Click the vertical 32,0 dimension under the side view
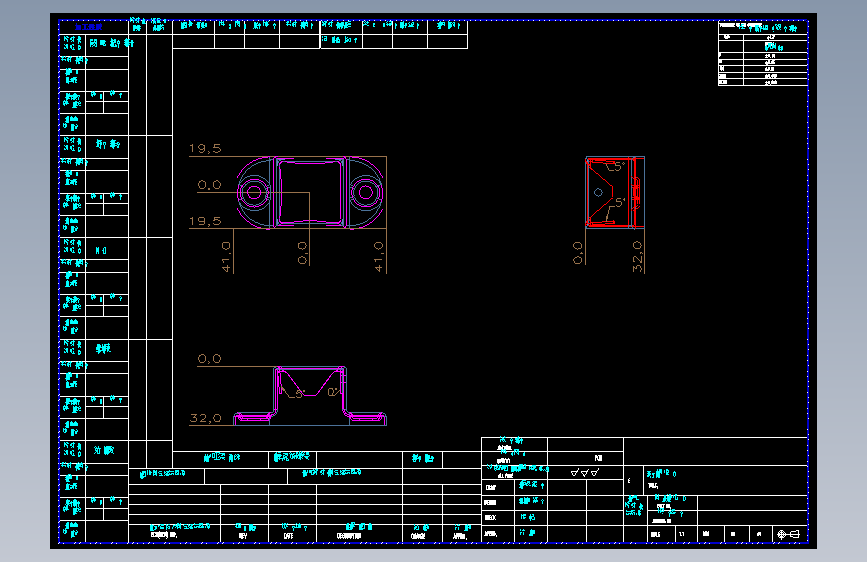The width and height of the screenshot is (867, 562). coord(638,256)
